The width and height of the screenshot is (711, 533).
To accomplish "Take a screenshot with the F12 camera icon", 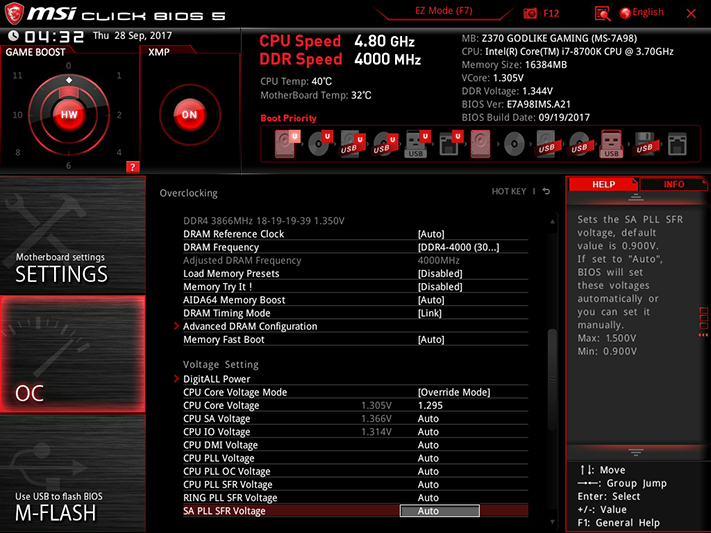I will tap(530, 13).
